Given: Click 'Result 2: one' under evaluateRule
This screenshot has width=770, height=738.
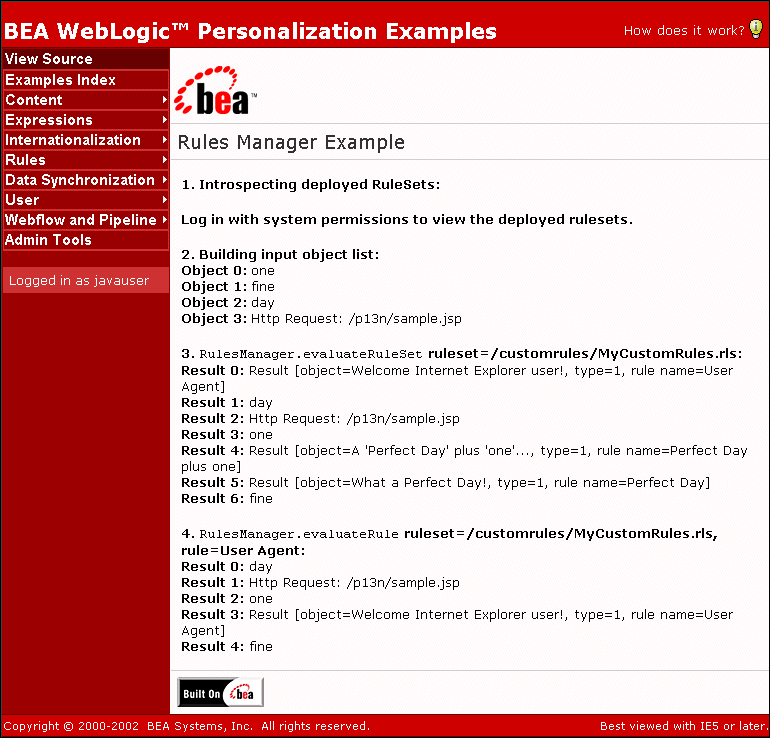Looking at the screenshot, I should (227, 599).
